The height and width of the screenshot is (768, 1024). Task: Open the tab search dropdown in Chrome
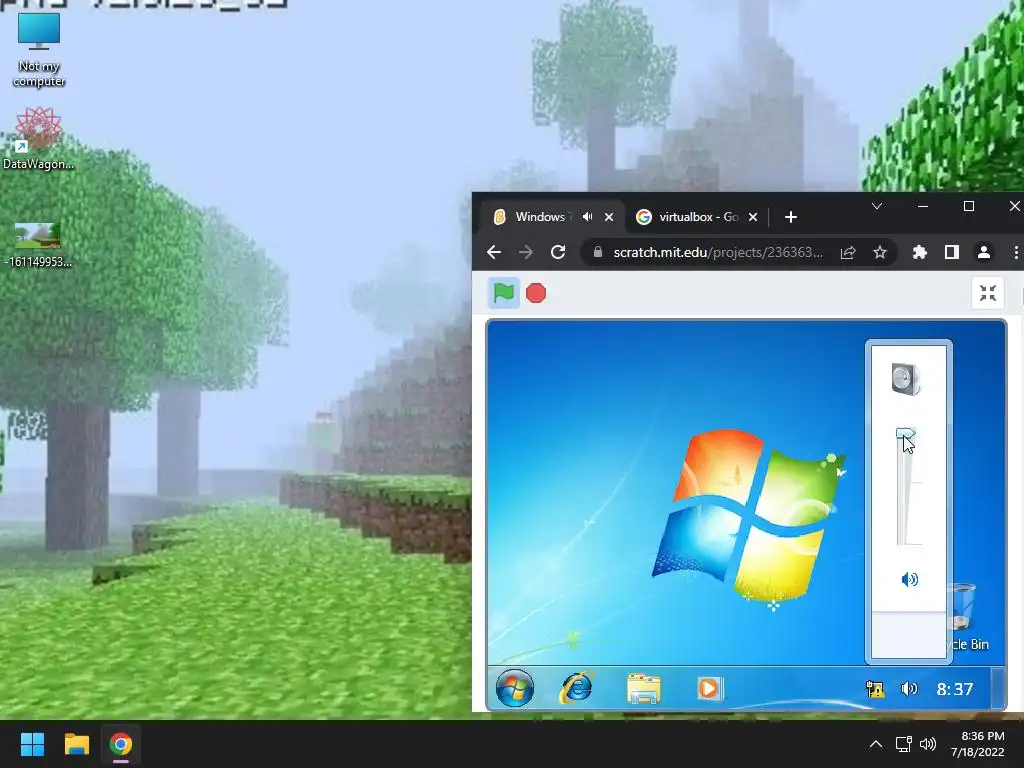coord(876,206)
